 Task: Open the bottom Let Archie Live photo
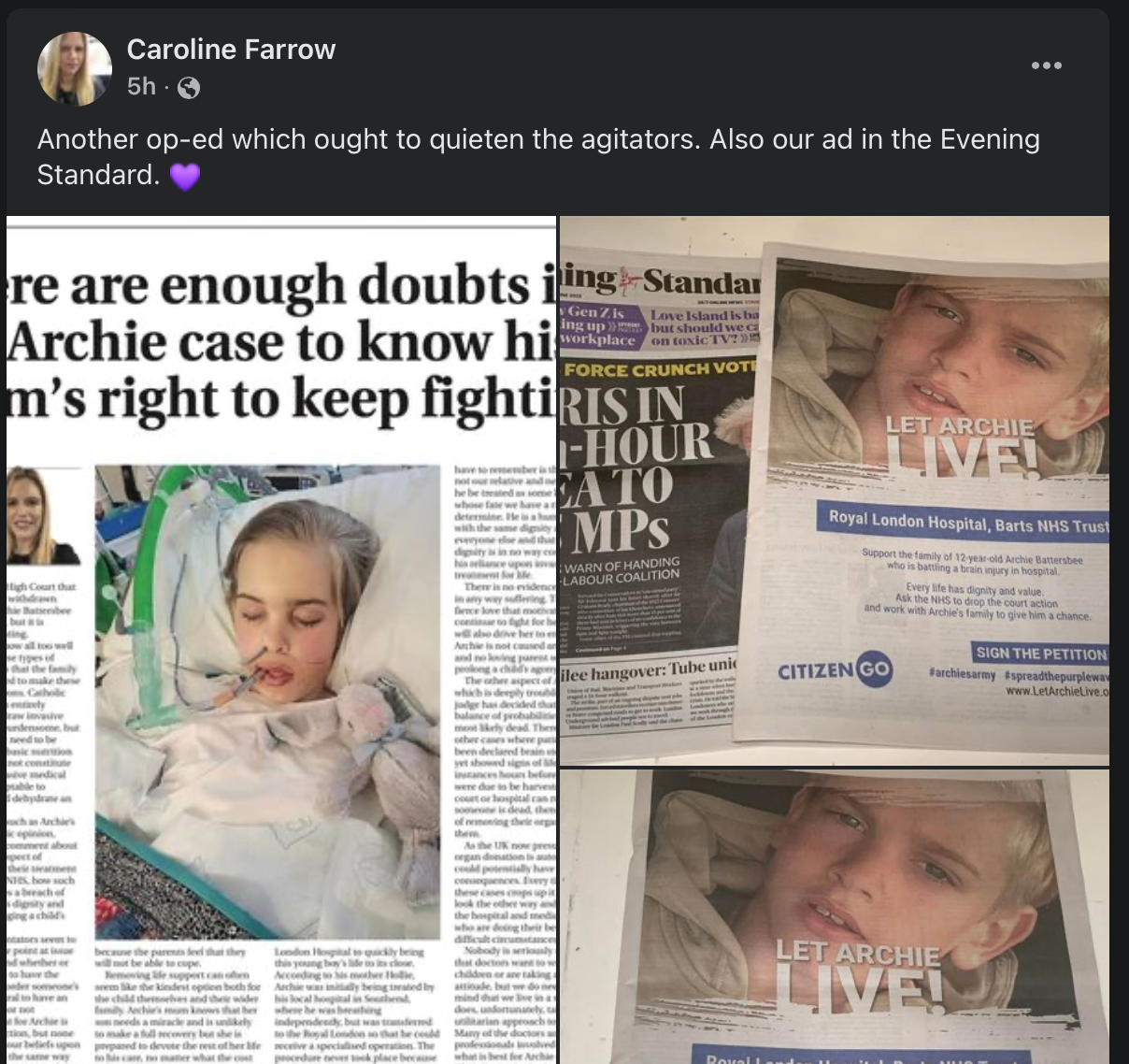pyautogui.click(x=835, y=917)
